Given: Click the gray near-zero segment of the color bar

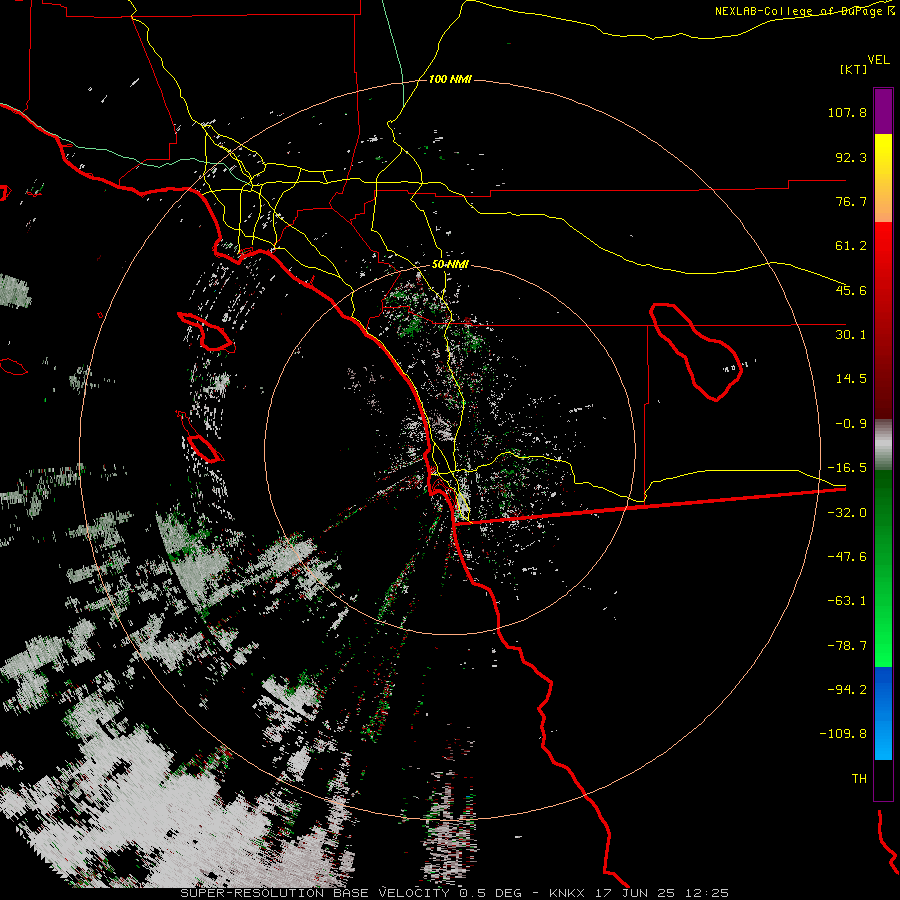Looking at the screenshot, I should (883, 444).
